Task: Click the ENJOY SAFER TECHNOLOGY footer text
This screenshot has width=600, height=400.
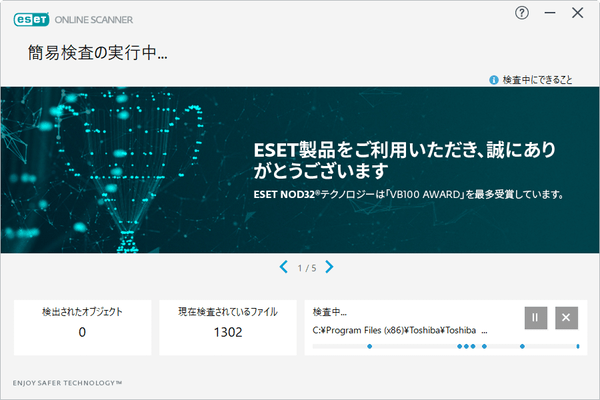Action: click(67, 383)
